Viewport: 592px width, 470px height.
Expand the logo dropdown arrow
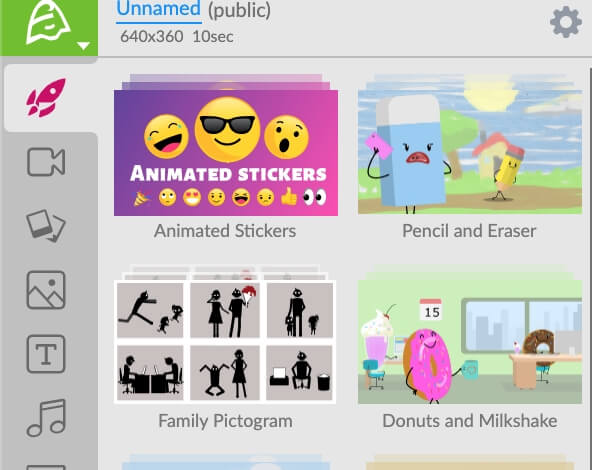(83, 46)
